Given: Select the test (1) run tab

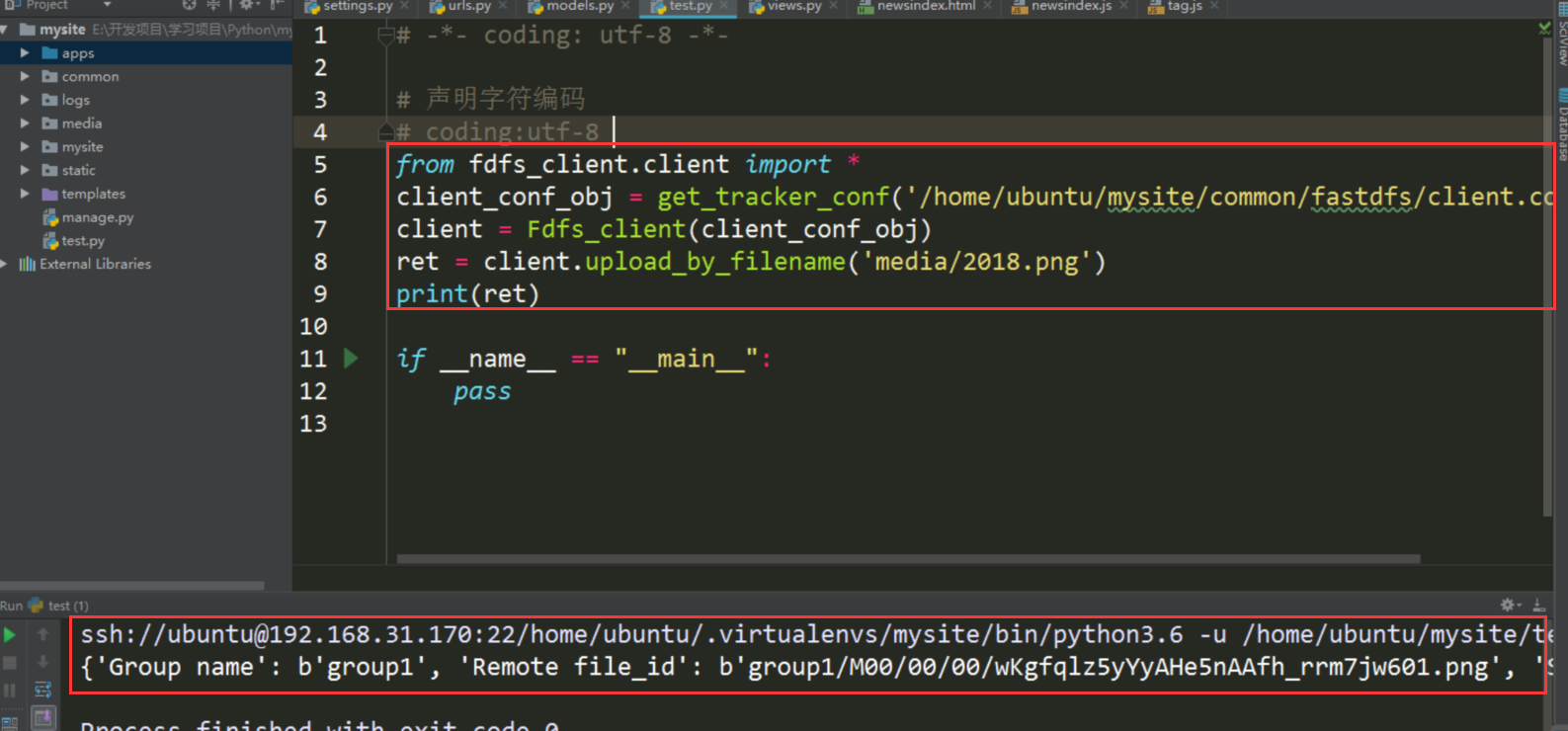Looking at the screenshot, I should 59,606.
